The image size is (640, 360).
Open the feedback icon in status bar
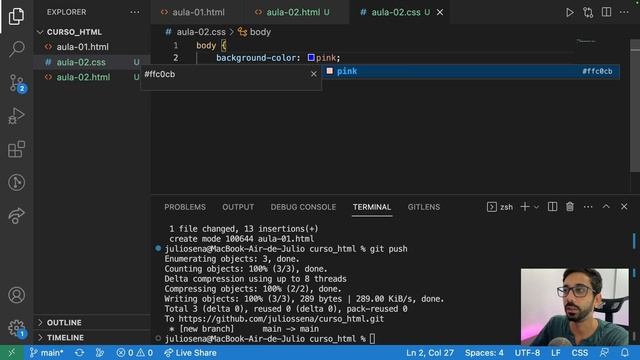604,353
